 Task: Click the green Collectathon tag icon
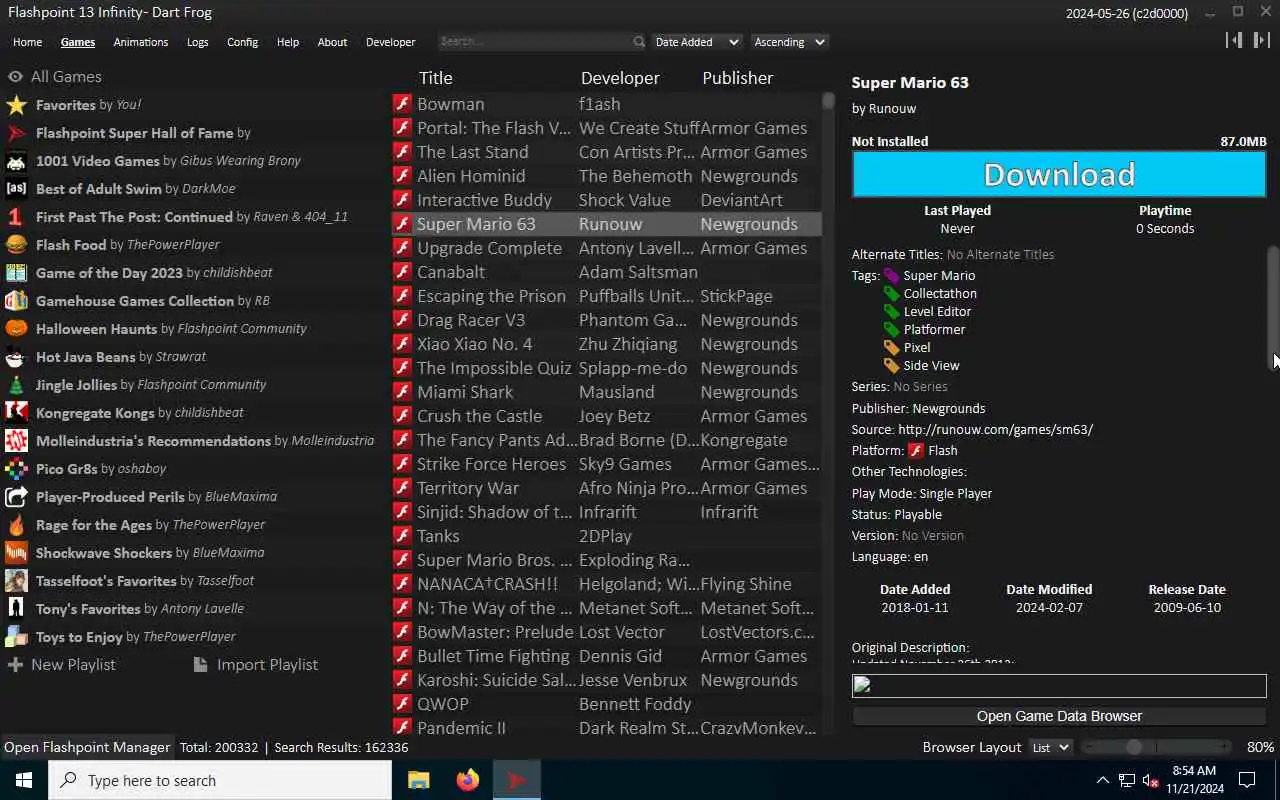pos(891,294)
